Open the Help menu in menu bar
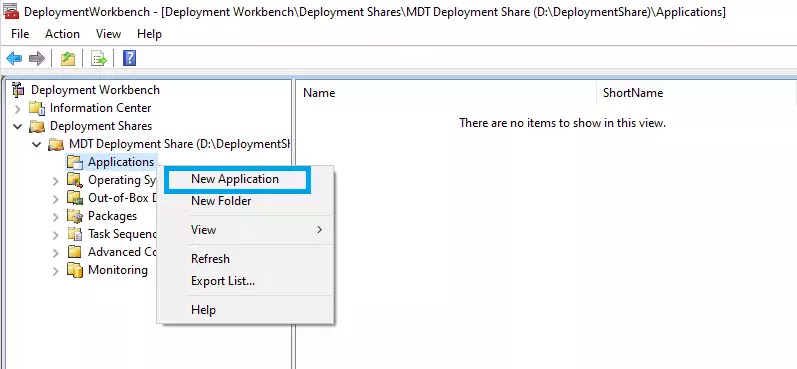The width and height of the screenshot is (797, 369). click(x=149, y=34)
